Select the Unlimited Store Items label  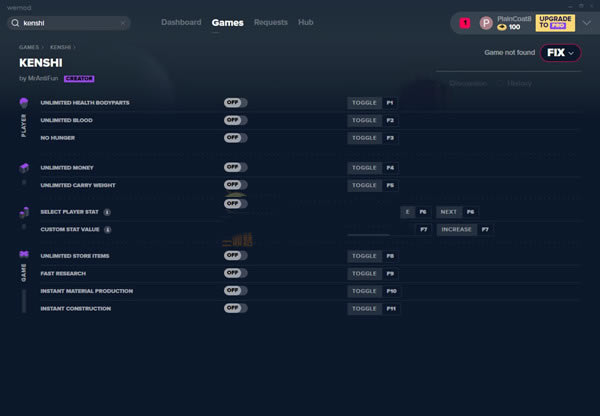pos(75,256)
